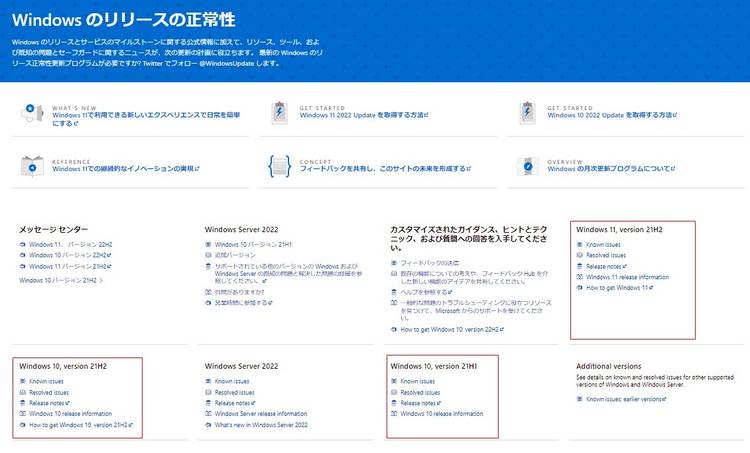Screen dimensions: 750x453
Task: Open Known issues under Windows 10, version 21H2
Action: point(46,381)
